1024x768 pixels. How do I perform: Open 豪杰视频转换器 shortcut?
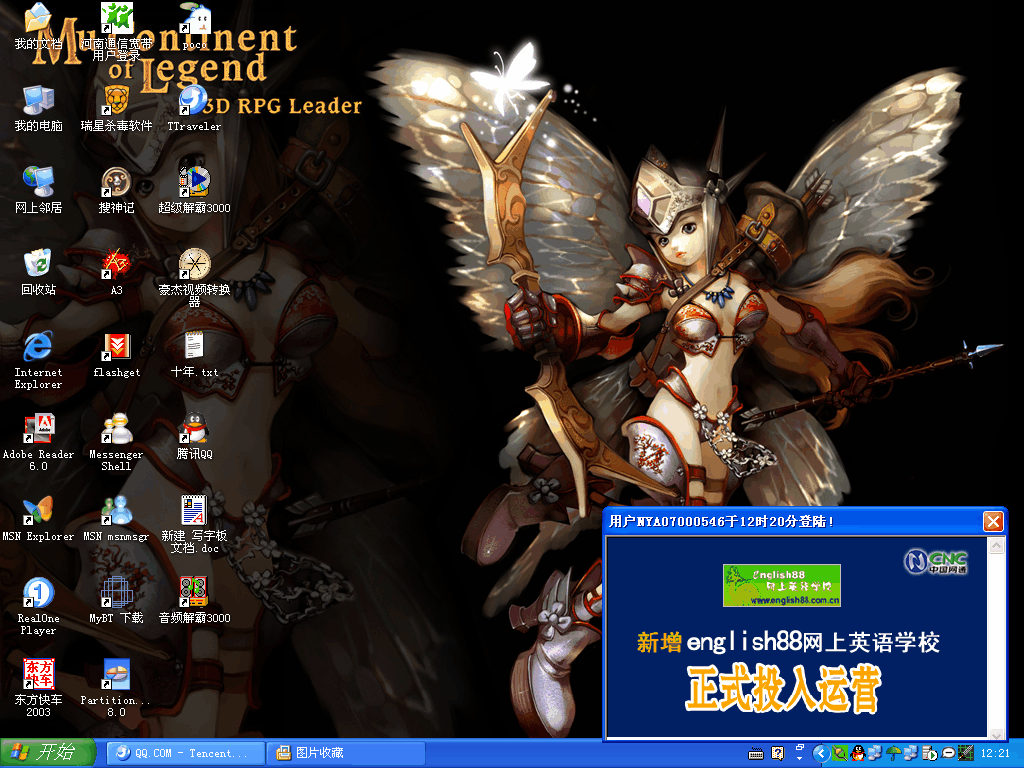[194, 278]
